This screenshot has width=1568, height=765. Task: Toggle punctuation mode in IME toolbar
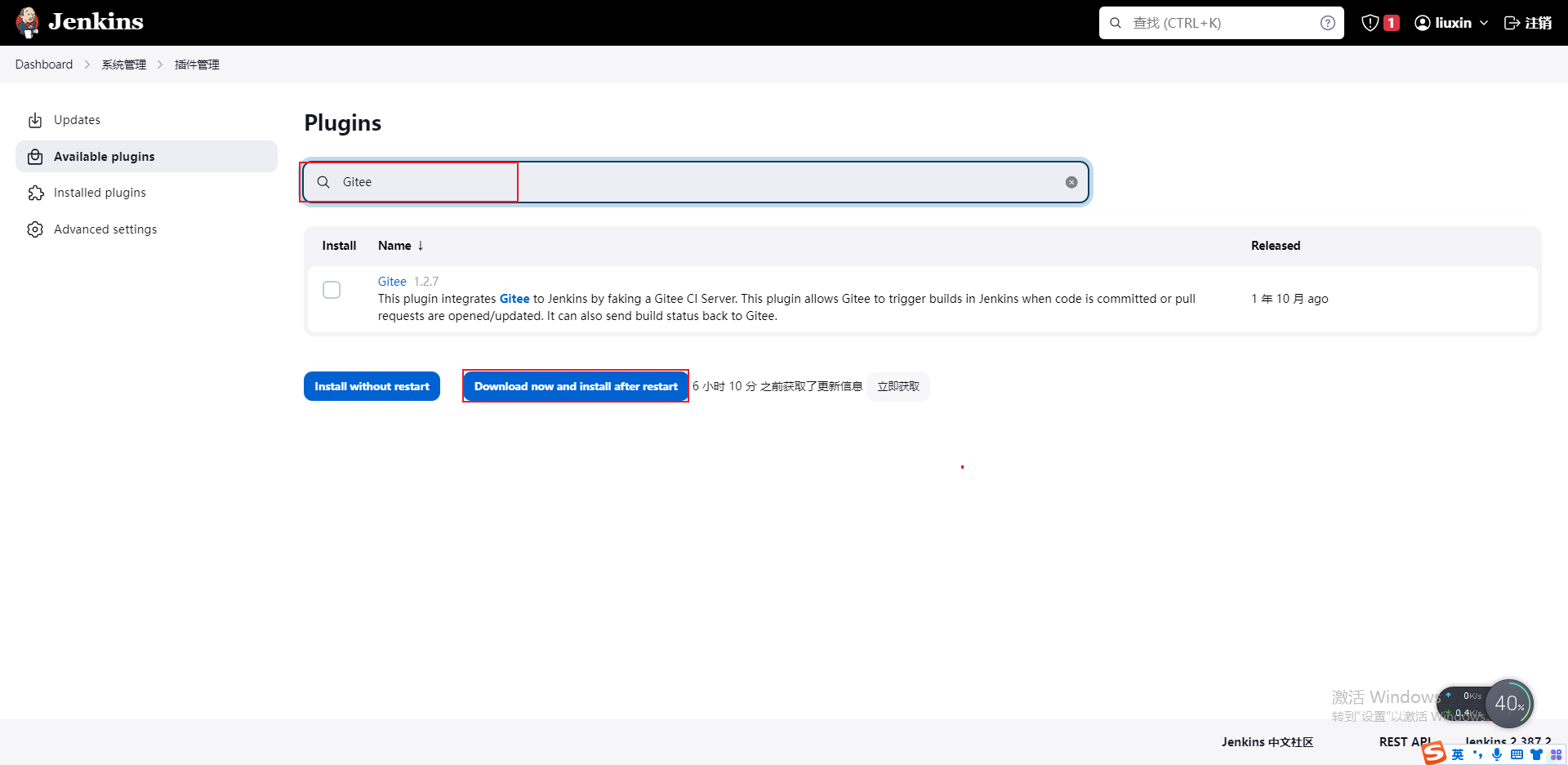coord(1477,754)
